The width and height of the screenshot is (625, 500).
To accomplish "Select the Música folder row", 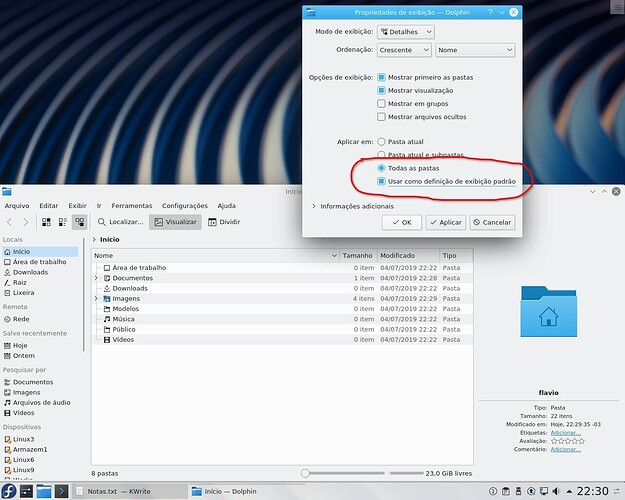I will pos(125,319).
